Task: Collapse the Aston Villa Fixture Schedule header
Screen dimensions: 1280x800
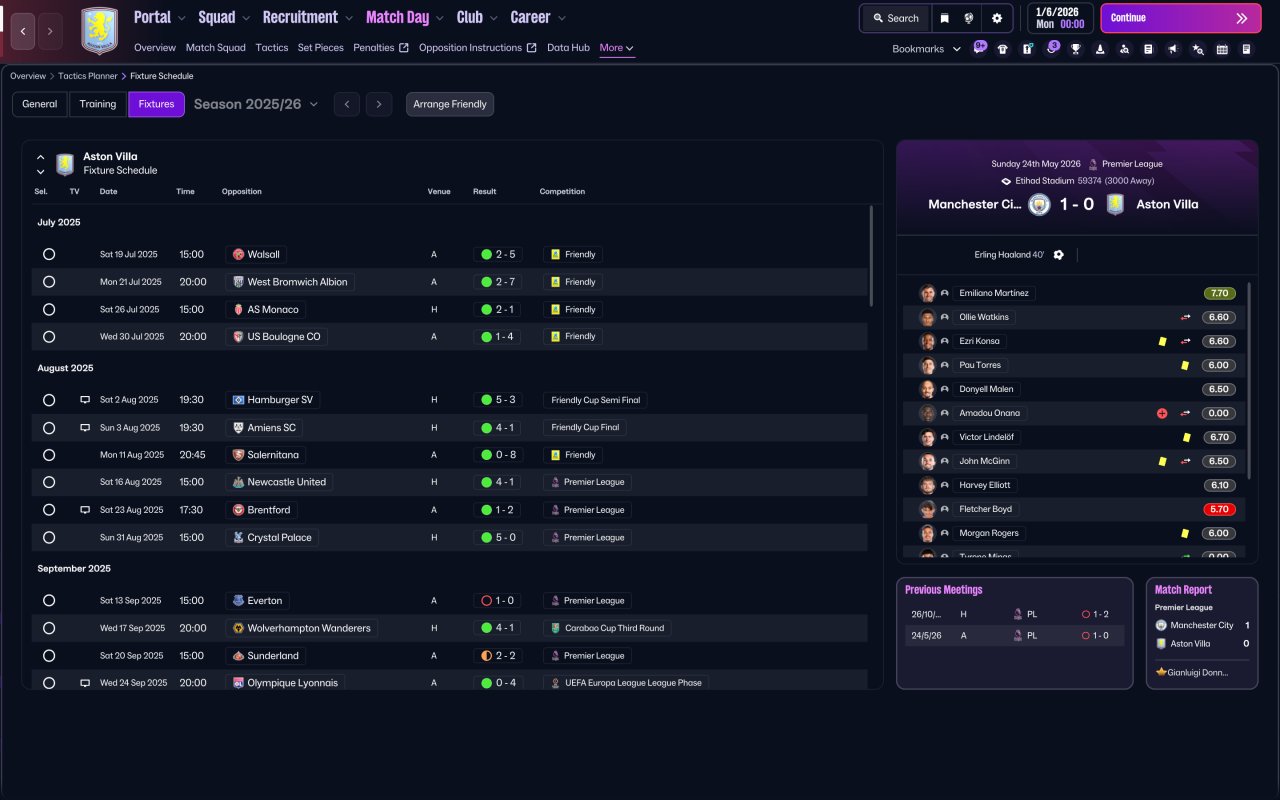Action: 41,157
